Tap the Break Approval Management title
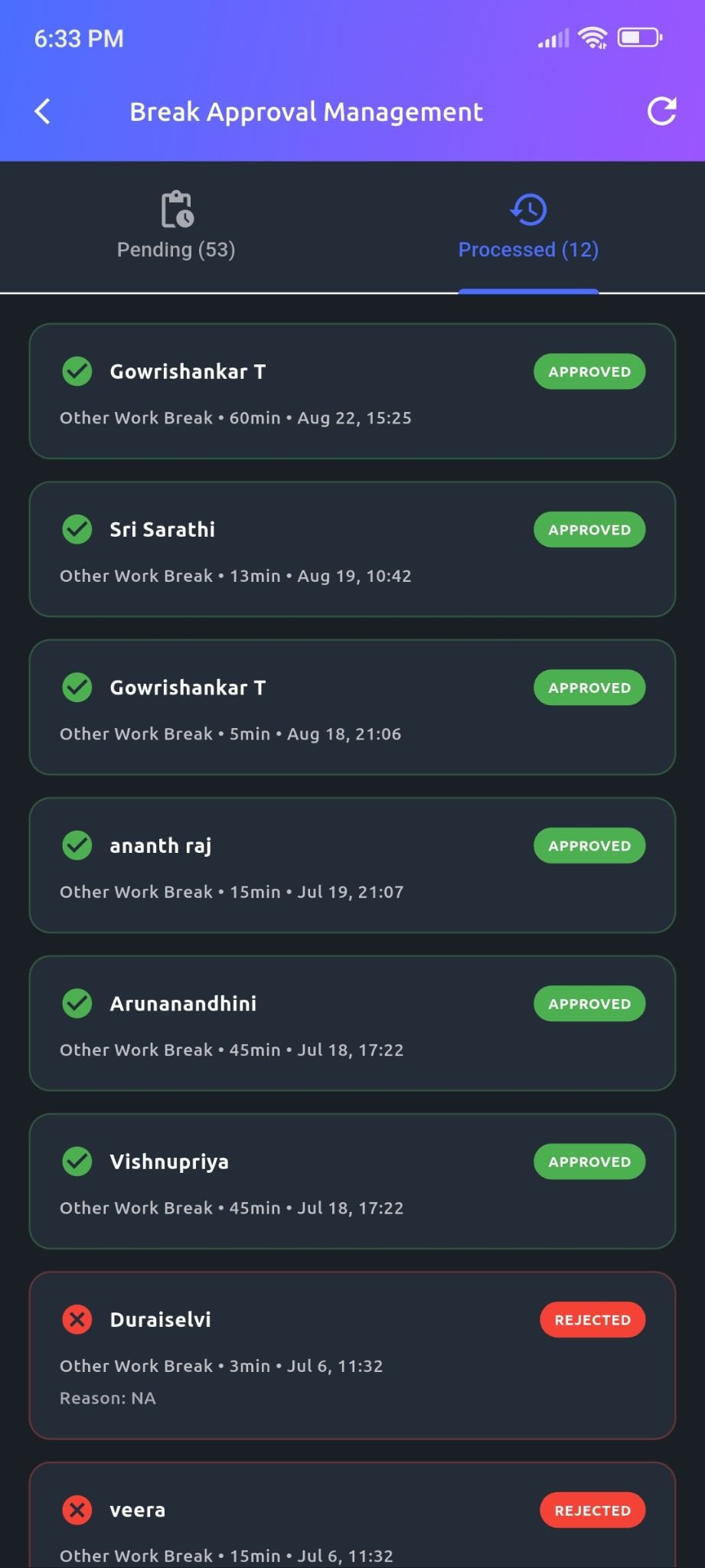 pyautogui.click(x=306, y=112)
